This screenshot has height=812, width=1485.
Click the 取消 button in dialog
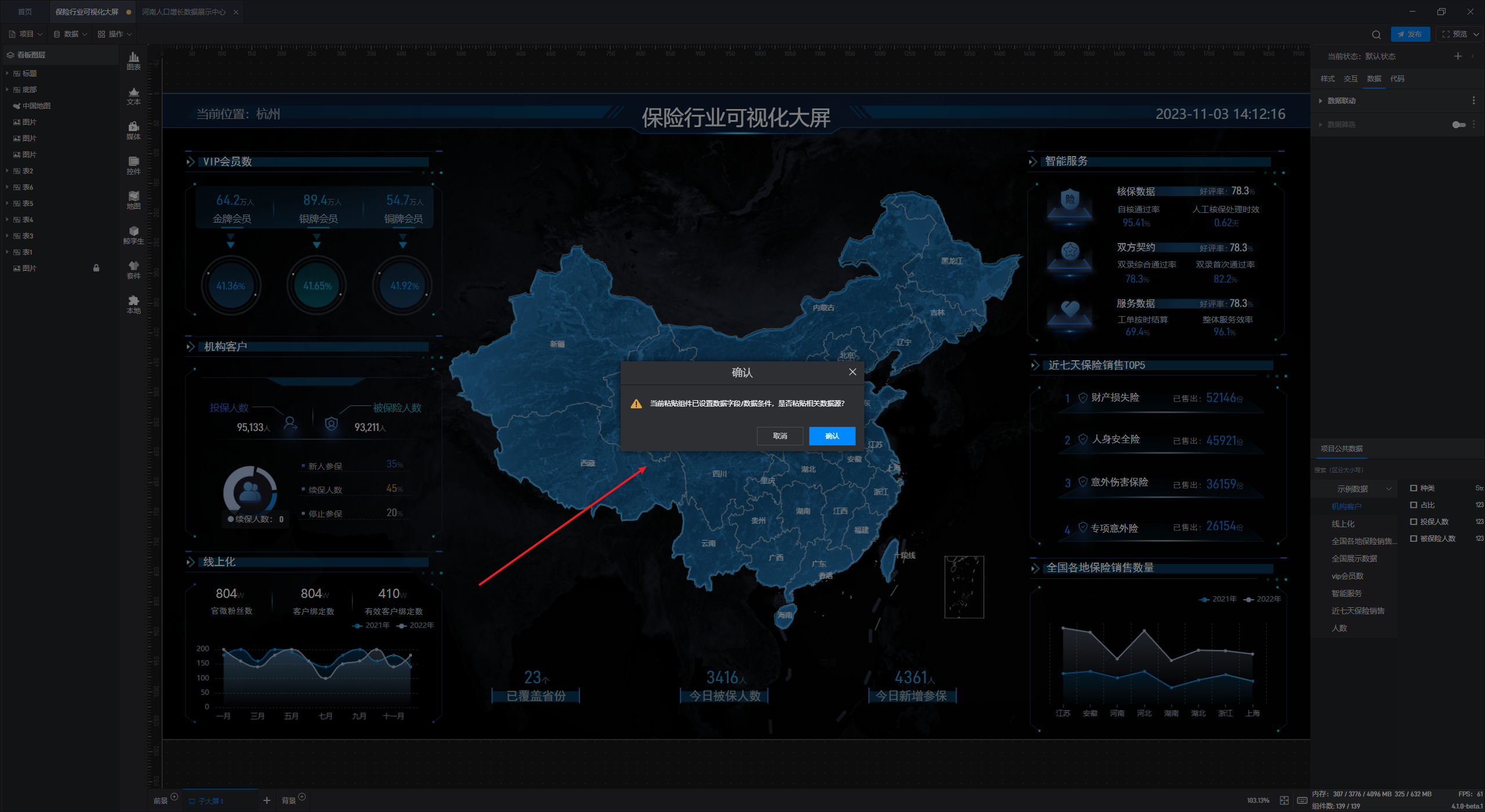tap(780, 436)
